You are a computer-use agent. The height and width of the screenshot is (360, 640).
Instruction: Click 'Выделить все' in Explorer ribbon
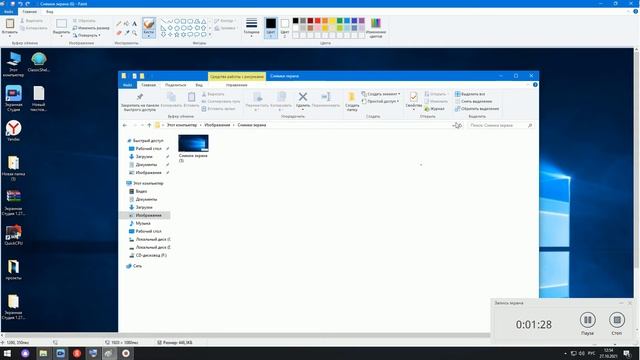tap(470, 94)
